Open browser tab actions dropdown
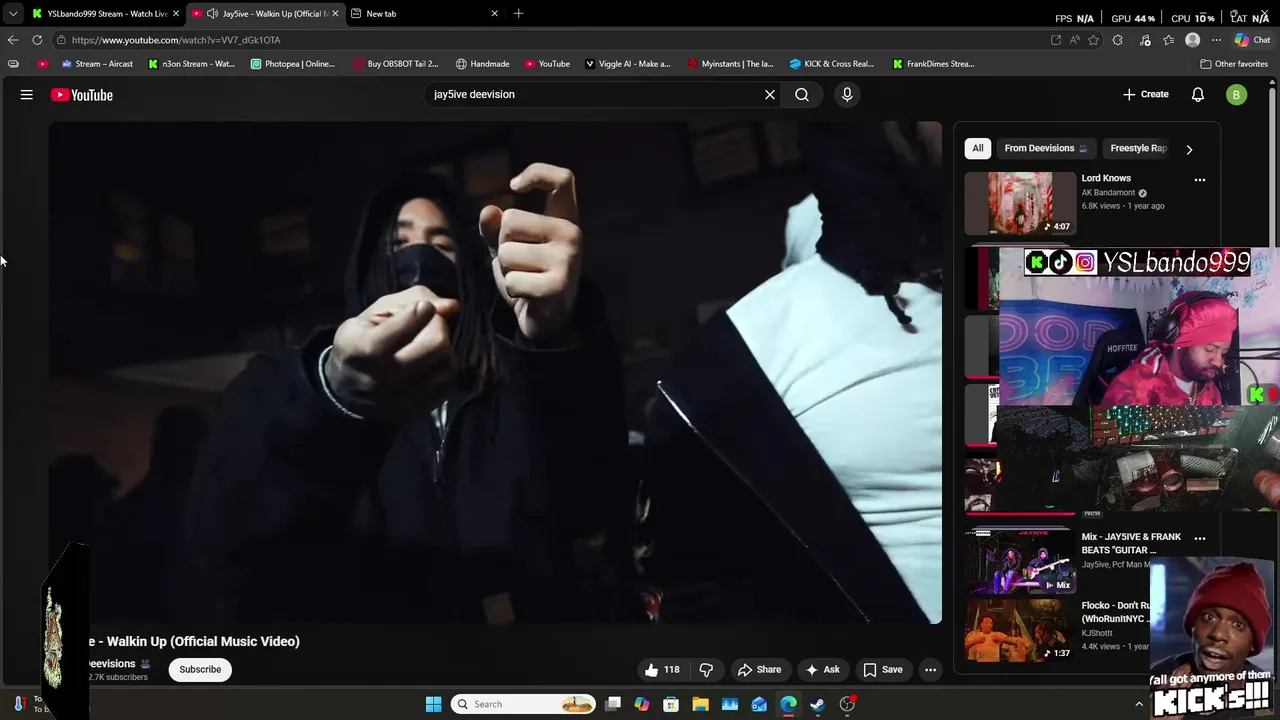The image size is (1280, 720). (13, 14)
